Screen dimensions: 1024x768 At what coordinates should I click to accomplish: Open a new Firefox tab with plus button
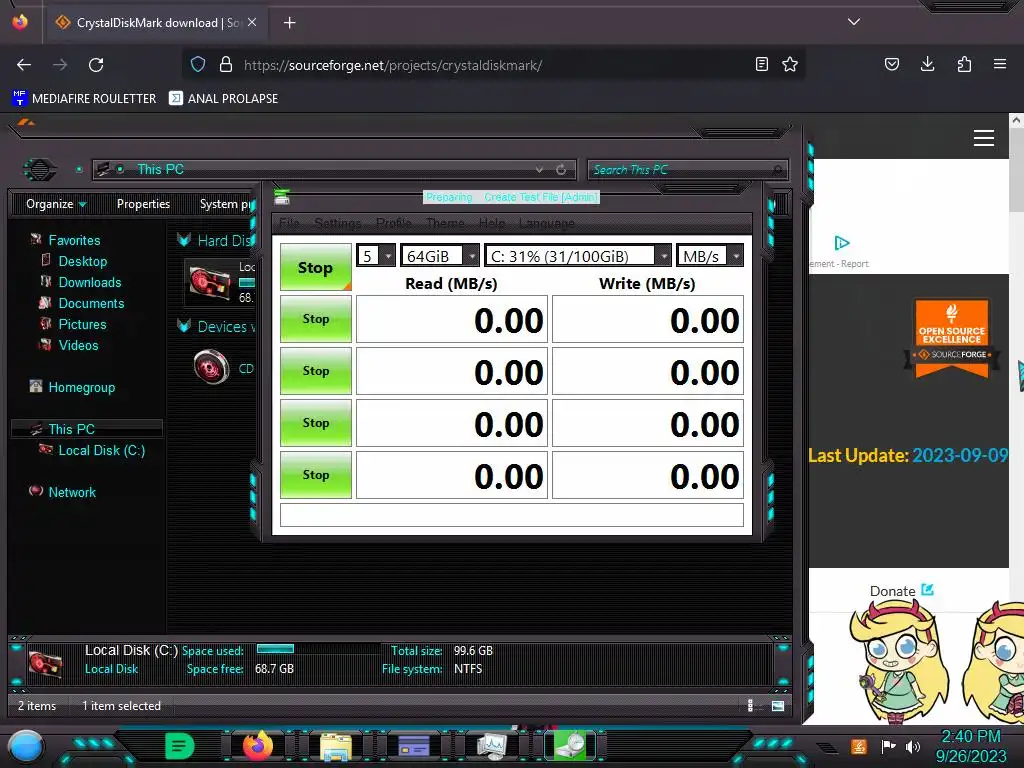(x=289, y=23)
